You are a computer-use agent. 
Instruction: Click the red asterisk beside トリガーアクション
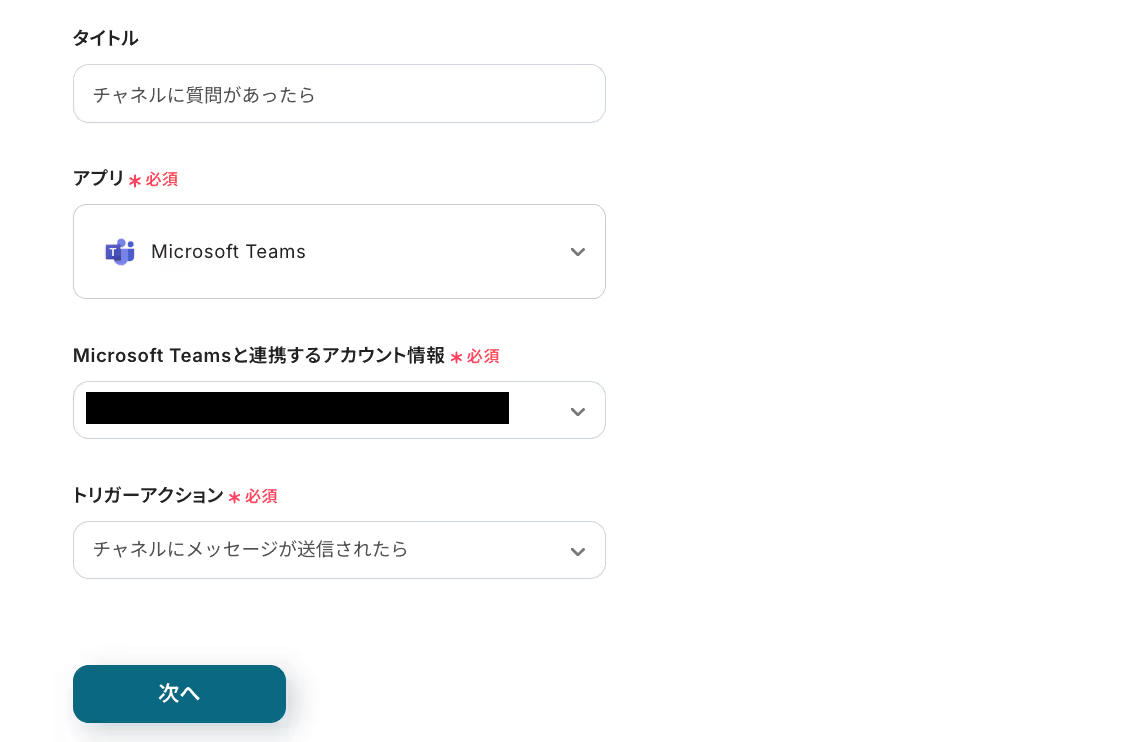tap(234, 497)
